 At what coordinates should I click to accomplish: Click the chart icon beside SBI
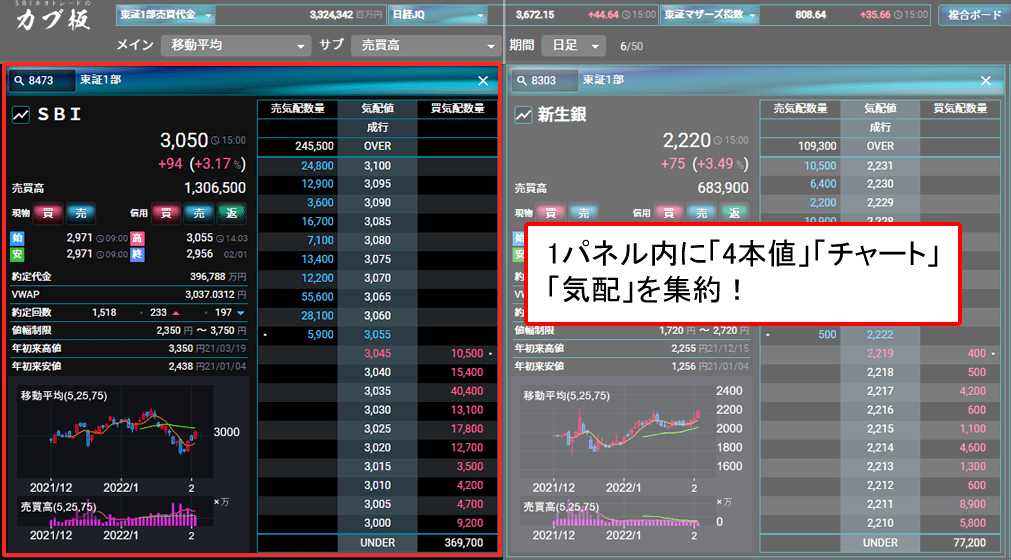[21, 115]
